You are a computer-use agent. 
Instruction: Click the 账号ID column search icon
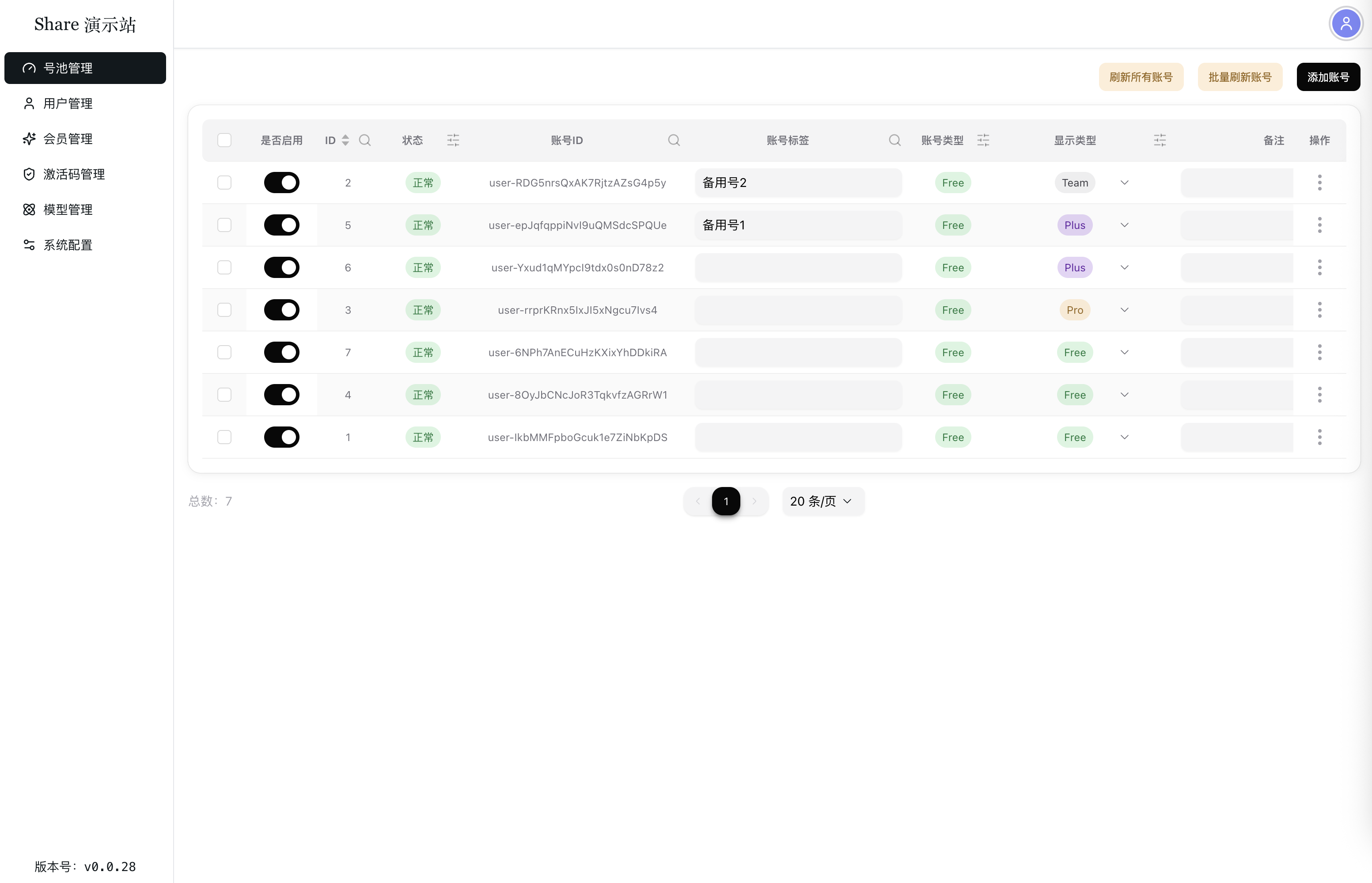click(673, 140)
